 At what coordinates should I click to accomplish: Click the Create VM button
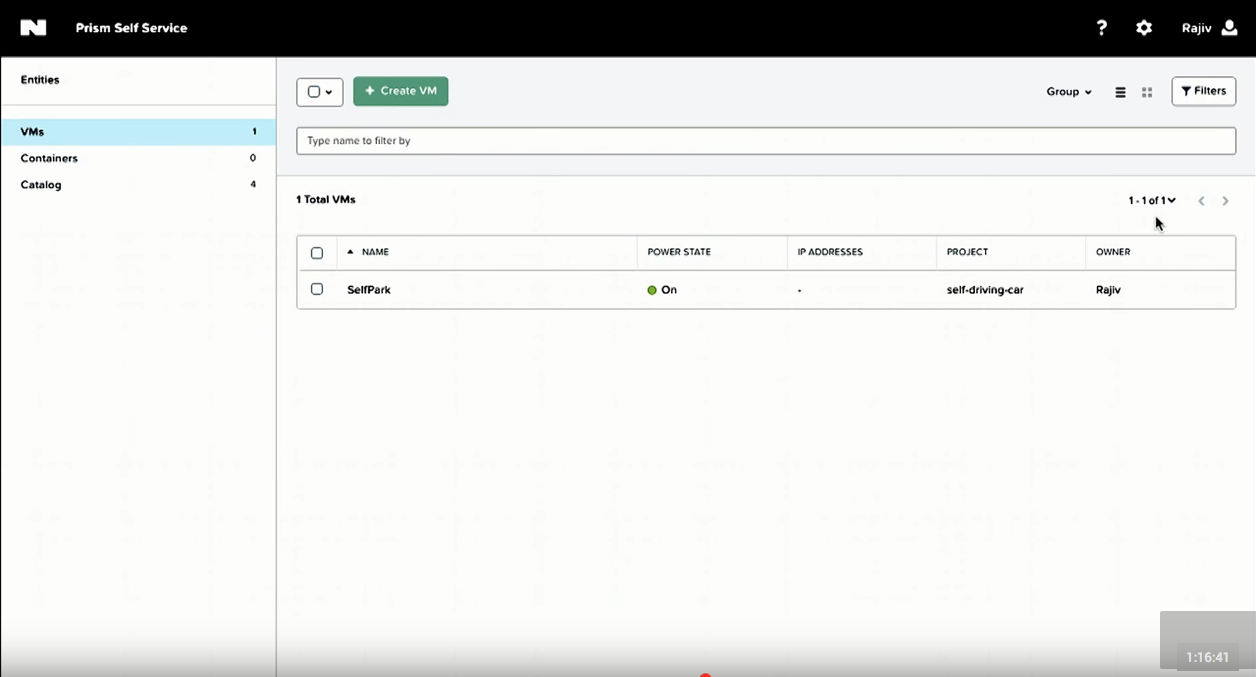coord(401,91)
